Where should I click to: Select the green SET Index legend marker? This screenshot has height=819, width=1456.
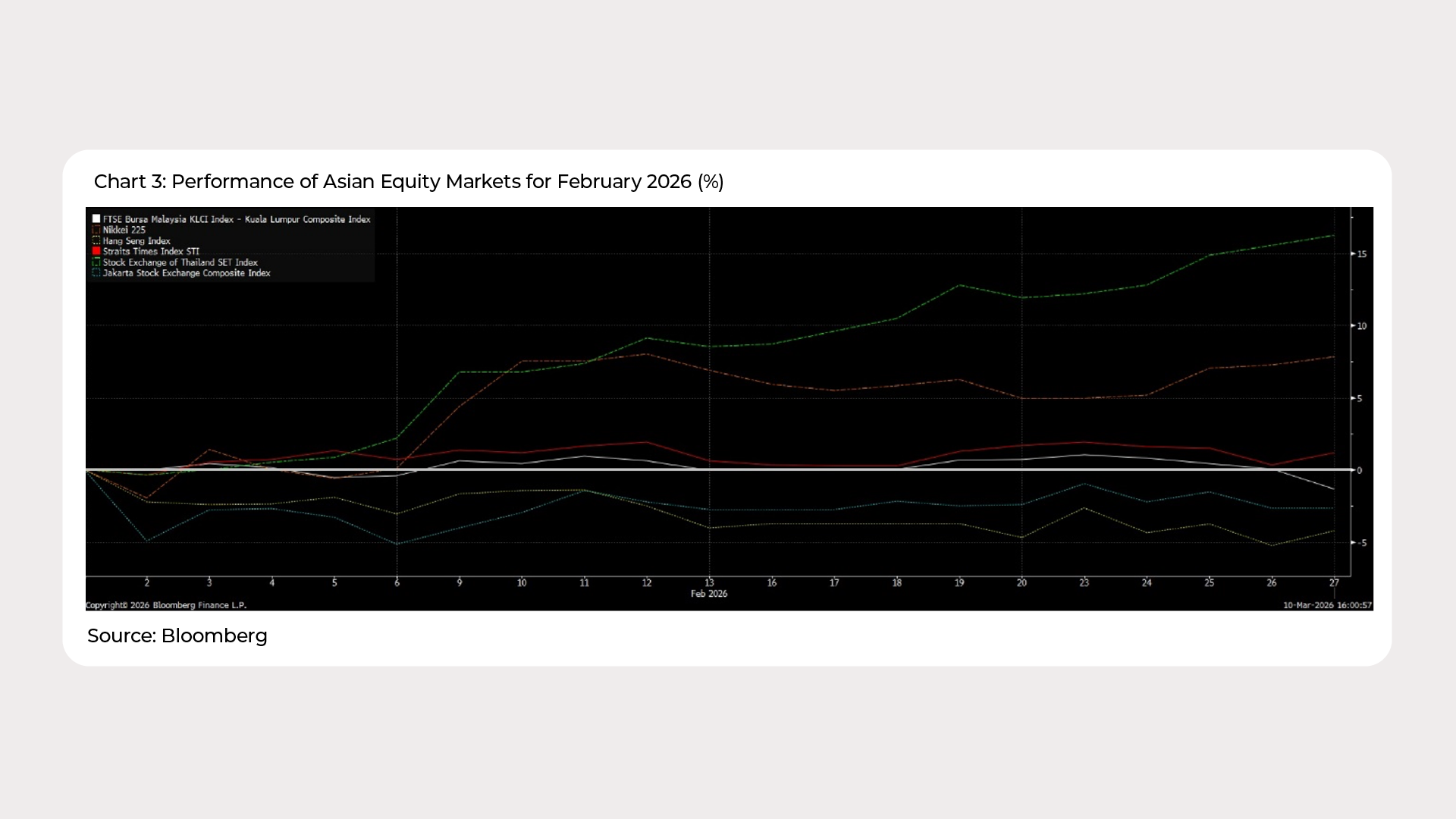tap(96, 262)
